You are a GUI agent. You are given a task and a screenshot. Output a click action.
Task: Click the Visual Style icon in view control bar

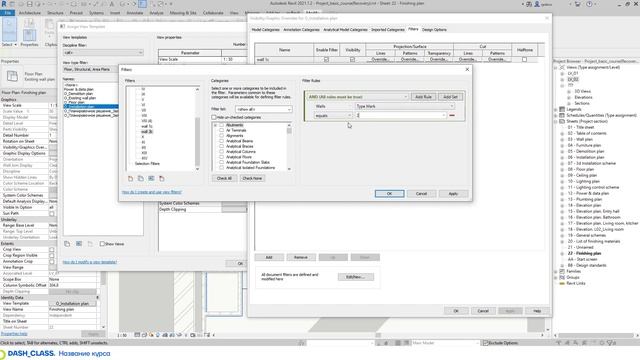pos(144,335)
